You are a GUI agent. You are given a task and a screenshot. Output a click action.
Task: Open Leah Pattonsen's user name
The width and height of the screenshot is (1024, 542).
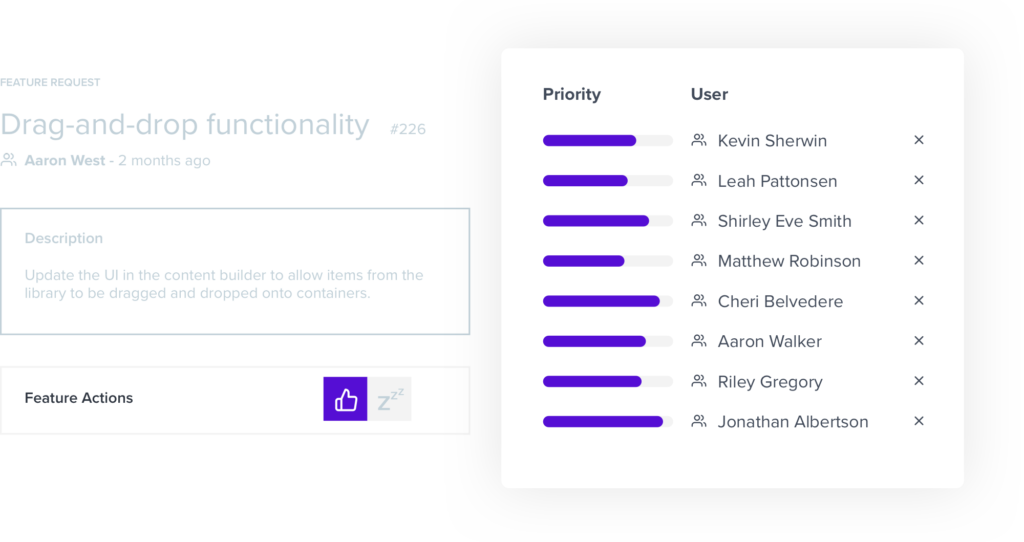pos(777,181)
